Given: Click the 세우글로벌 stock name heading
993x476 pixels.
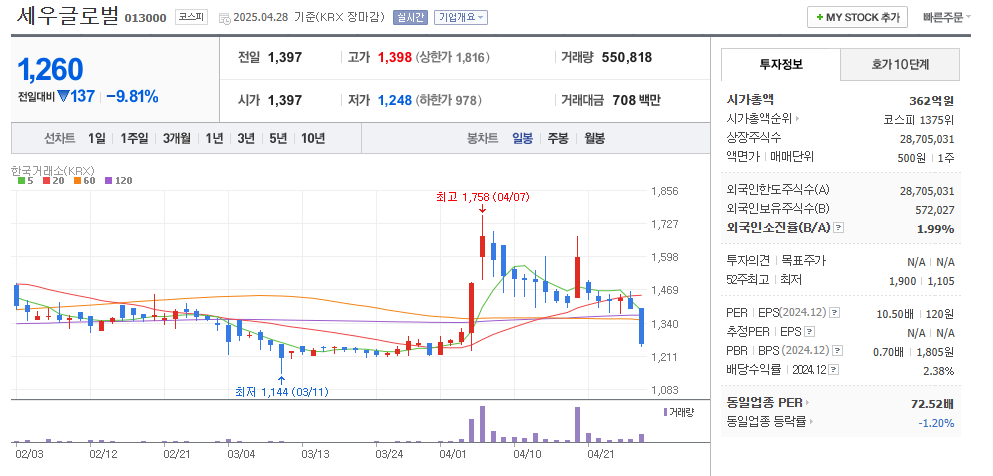Looking at the screenshot, I should tap(67, 16).
